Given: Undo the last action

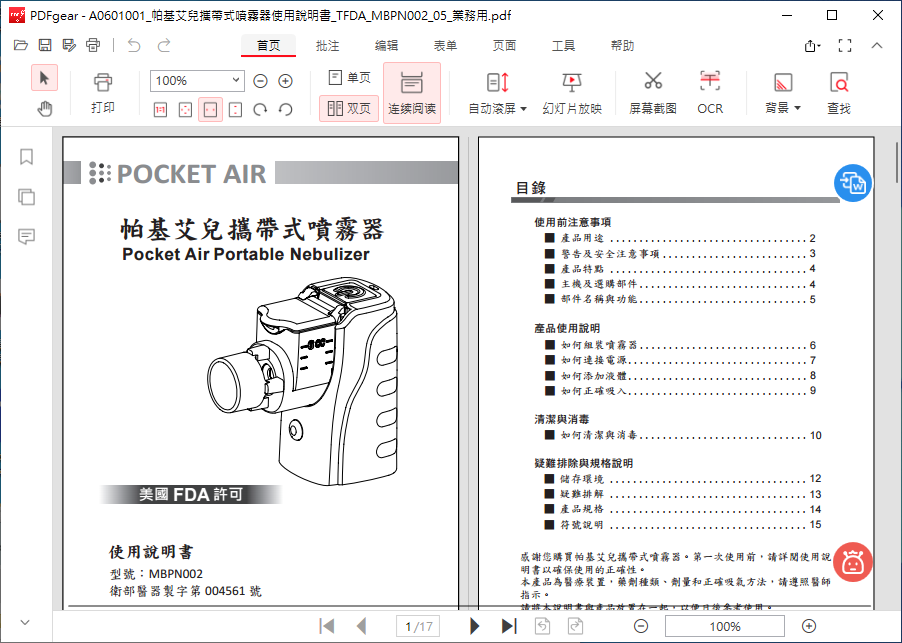Looking at the screenshot, I should 134,45.
